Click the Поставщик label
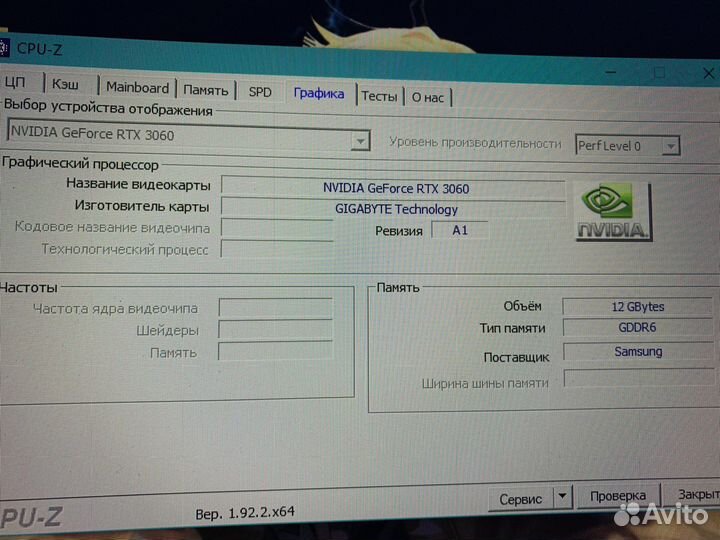 click(517, 357)
